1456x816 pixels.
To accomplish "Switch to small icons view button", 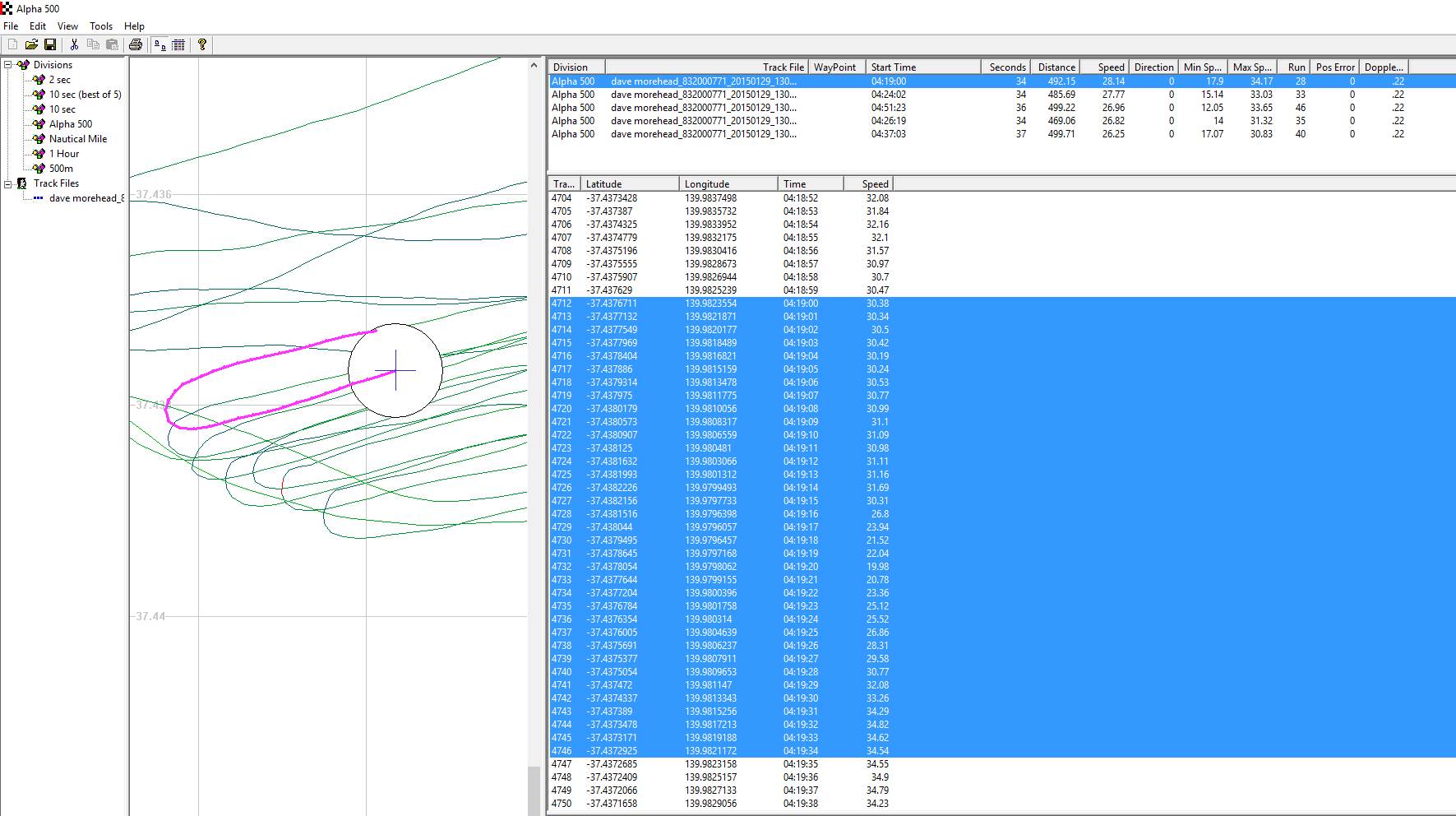I will 160,44.
